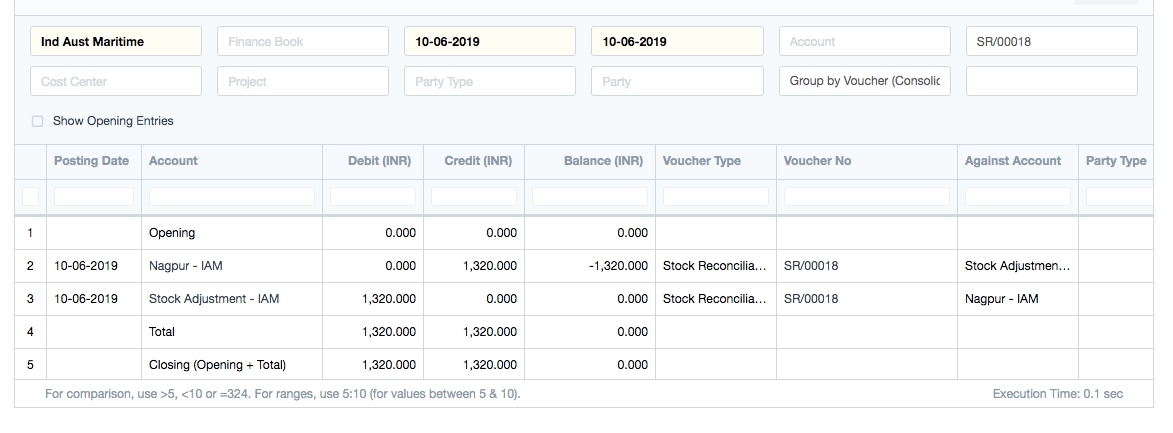This screenshot has height=433, width=1173.
Task: Open the From Date field picker
Action: (x=489, y=42)
